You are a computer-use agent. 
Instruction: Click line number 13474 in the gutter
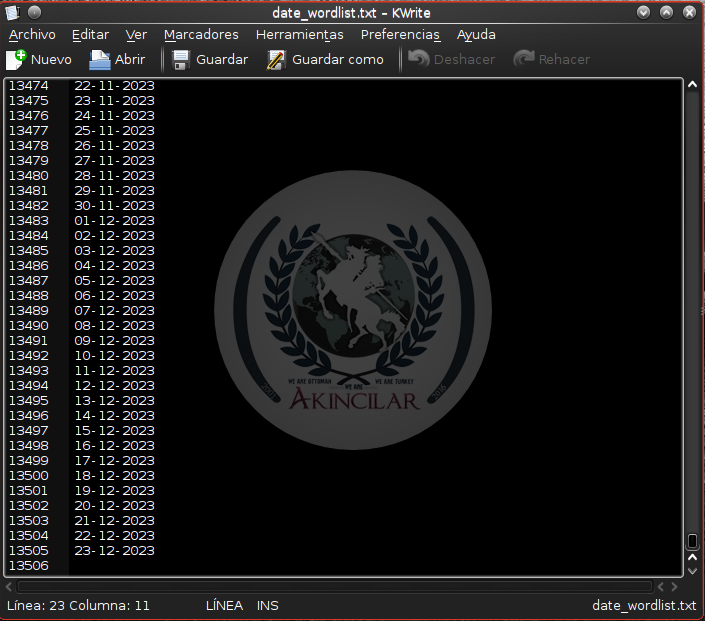29,85
